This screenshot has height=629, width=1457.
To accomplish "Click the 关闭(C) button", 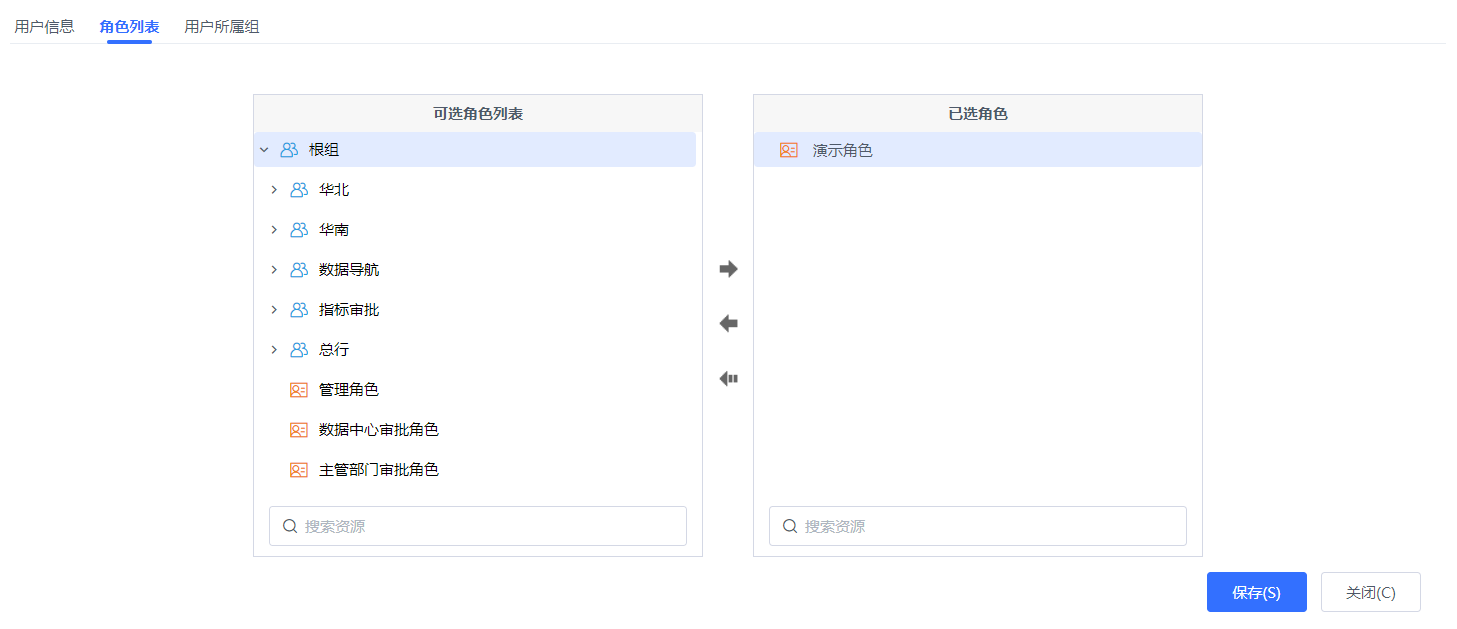I will (1371, 592).
